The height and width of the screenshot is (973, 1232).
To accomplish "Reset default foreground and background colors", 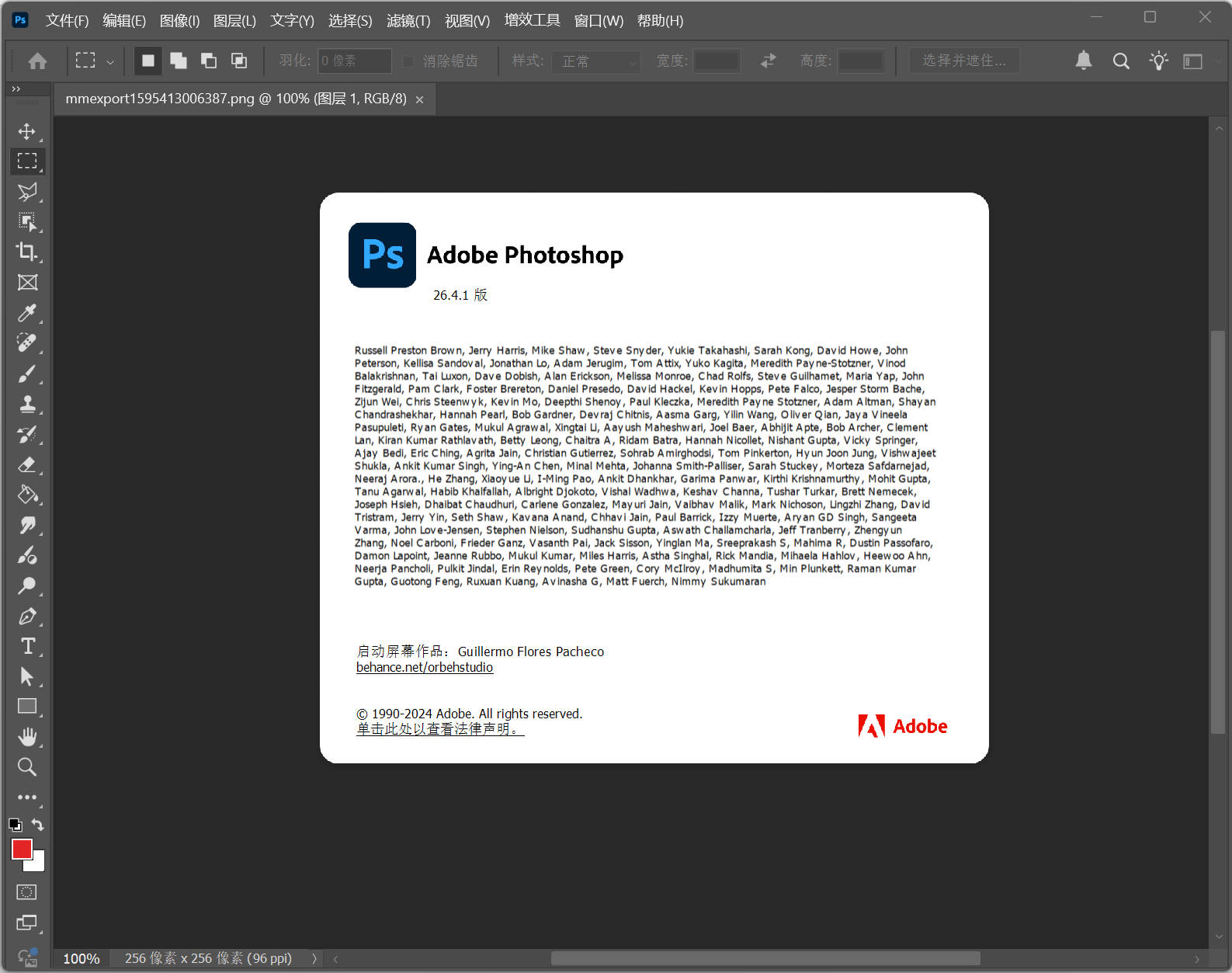I will (15, 825).
